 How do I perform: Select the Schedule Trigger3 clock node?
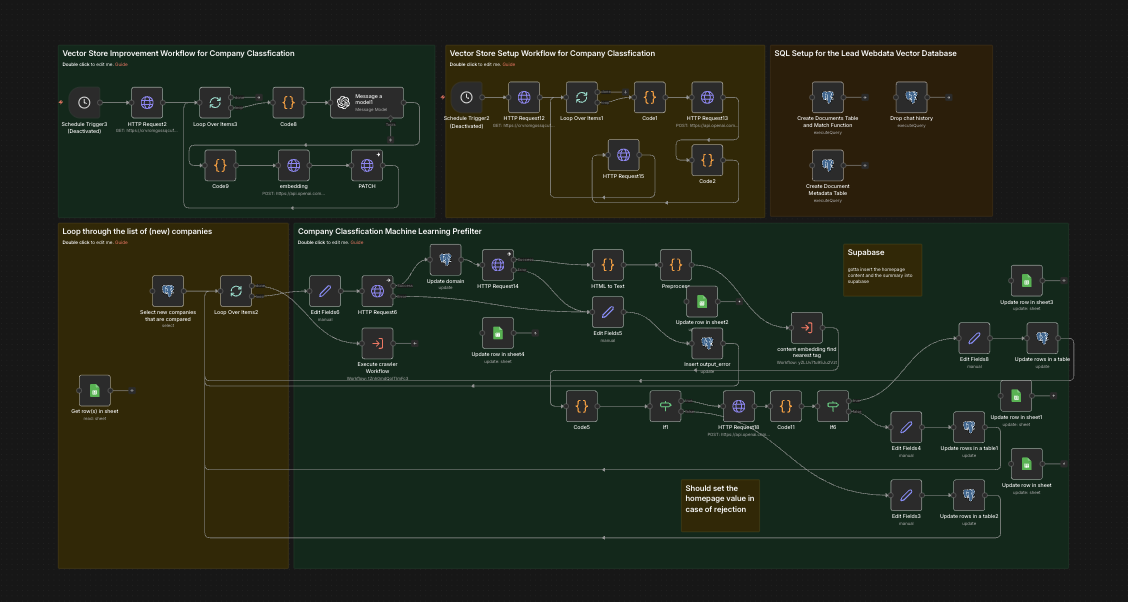84,103
